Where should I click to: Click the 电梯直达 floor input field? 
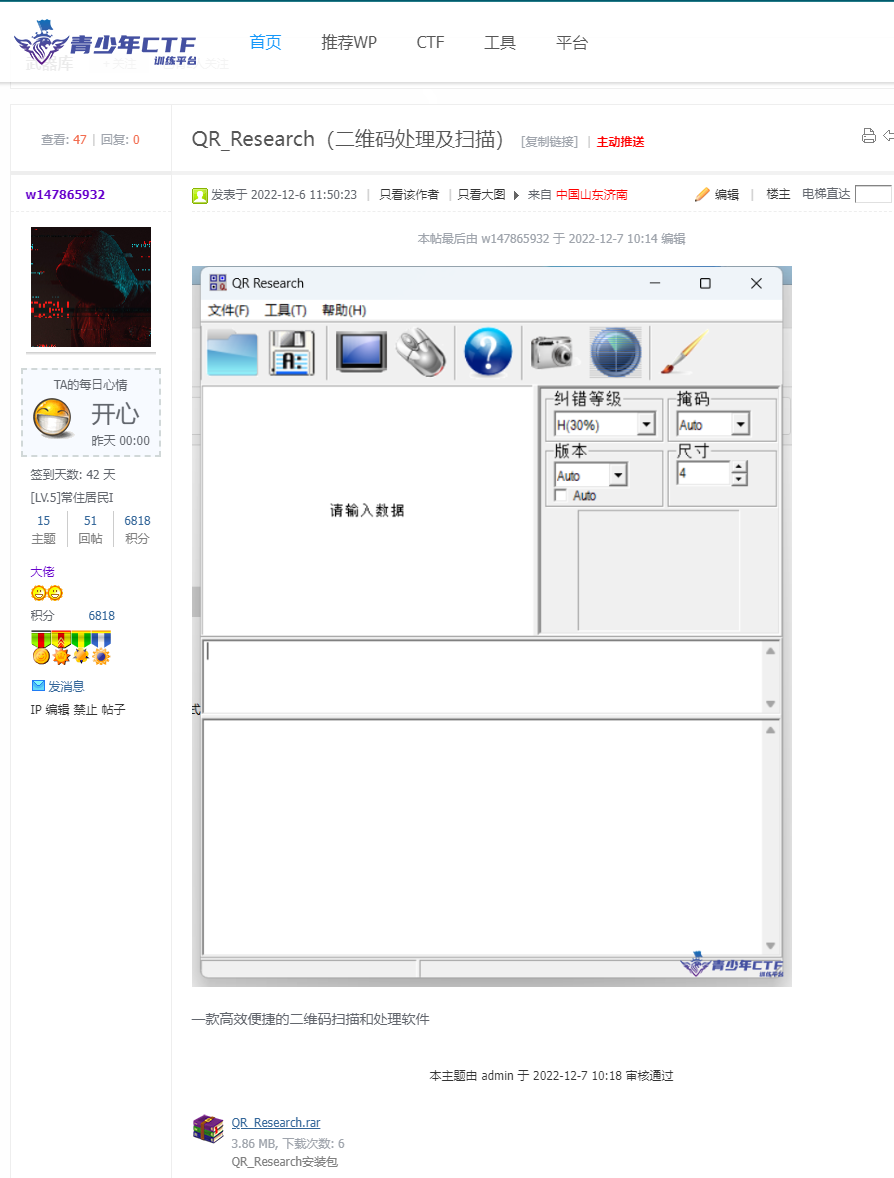coord(872,194)
